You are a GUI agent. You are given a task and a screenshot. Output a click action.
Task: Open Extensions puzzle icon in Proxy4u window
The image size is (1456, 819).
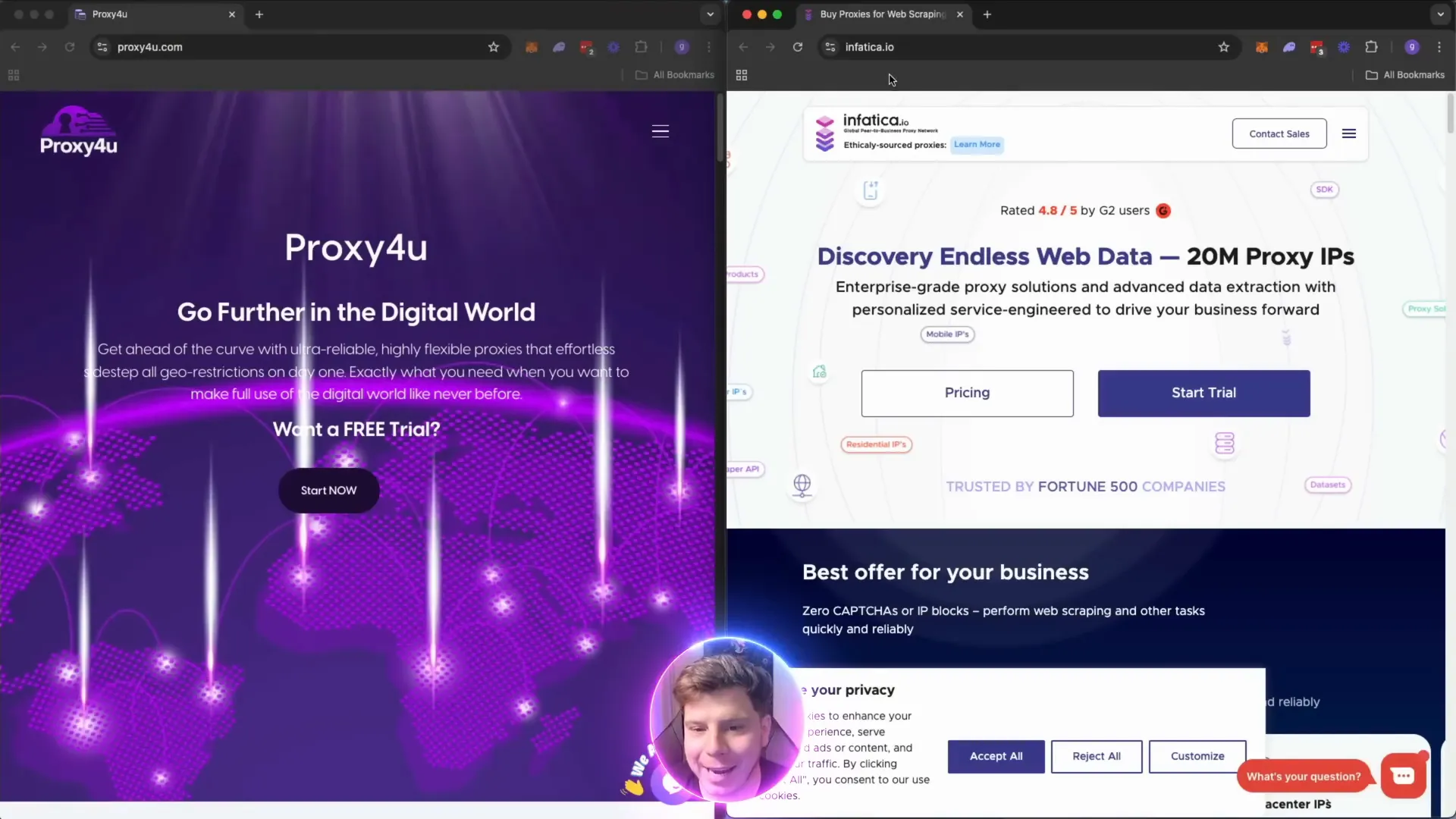[641, 47]
